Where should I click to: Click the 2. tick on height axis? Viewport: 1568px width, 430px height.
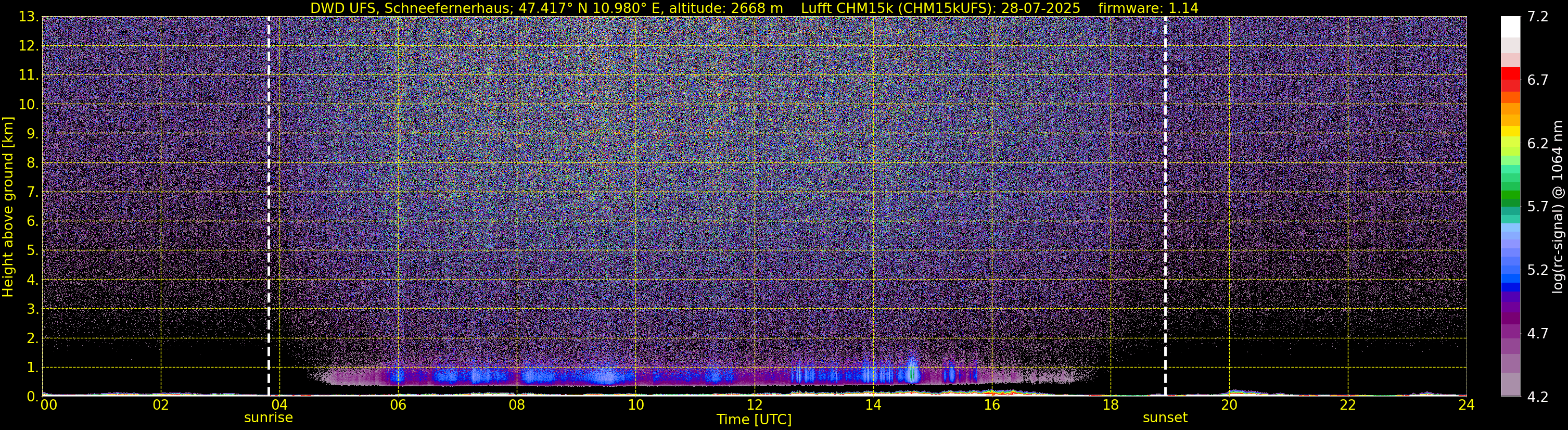point(32,339)
